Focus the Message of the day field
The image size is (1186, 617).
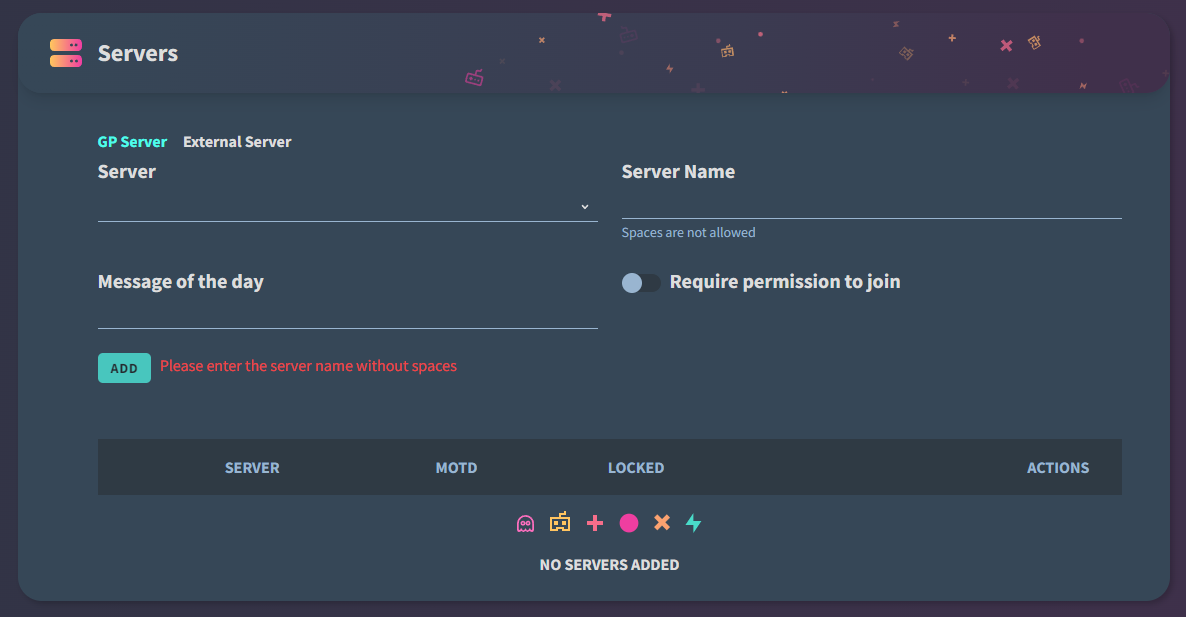(347, 315)
